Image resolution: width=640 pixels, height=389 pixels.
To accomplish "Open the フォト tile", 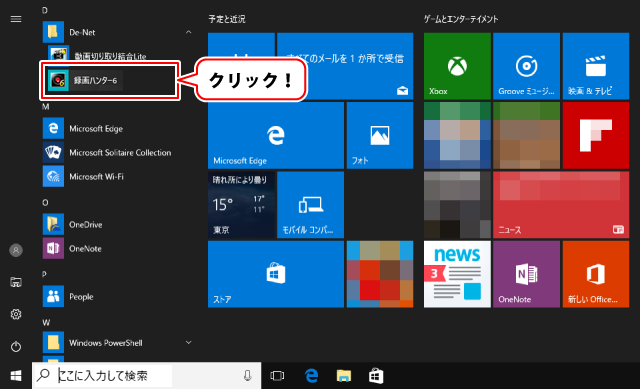I will (x=380, y=136).
